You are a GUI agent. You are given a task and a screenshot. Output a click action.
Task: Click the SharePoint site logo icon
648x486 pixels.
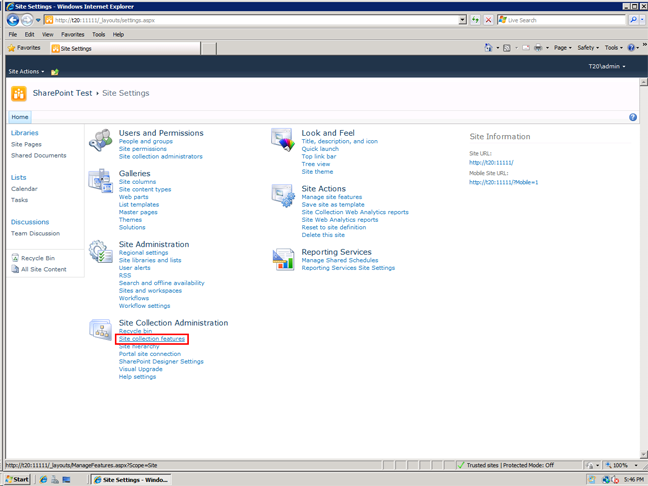[x=19, y=93]
